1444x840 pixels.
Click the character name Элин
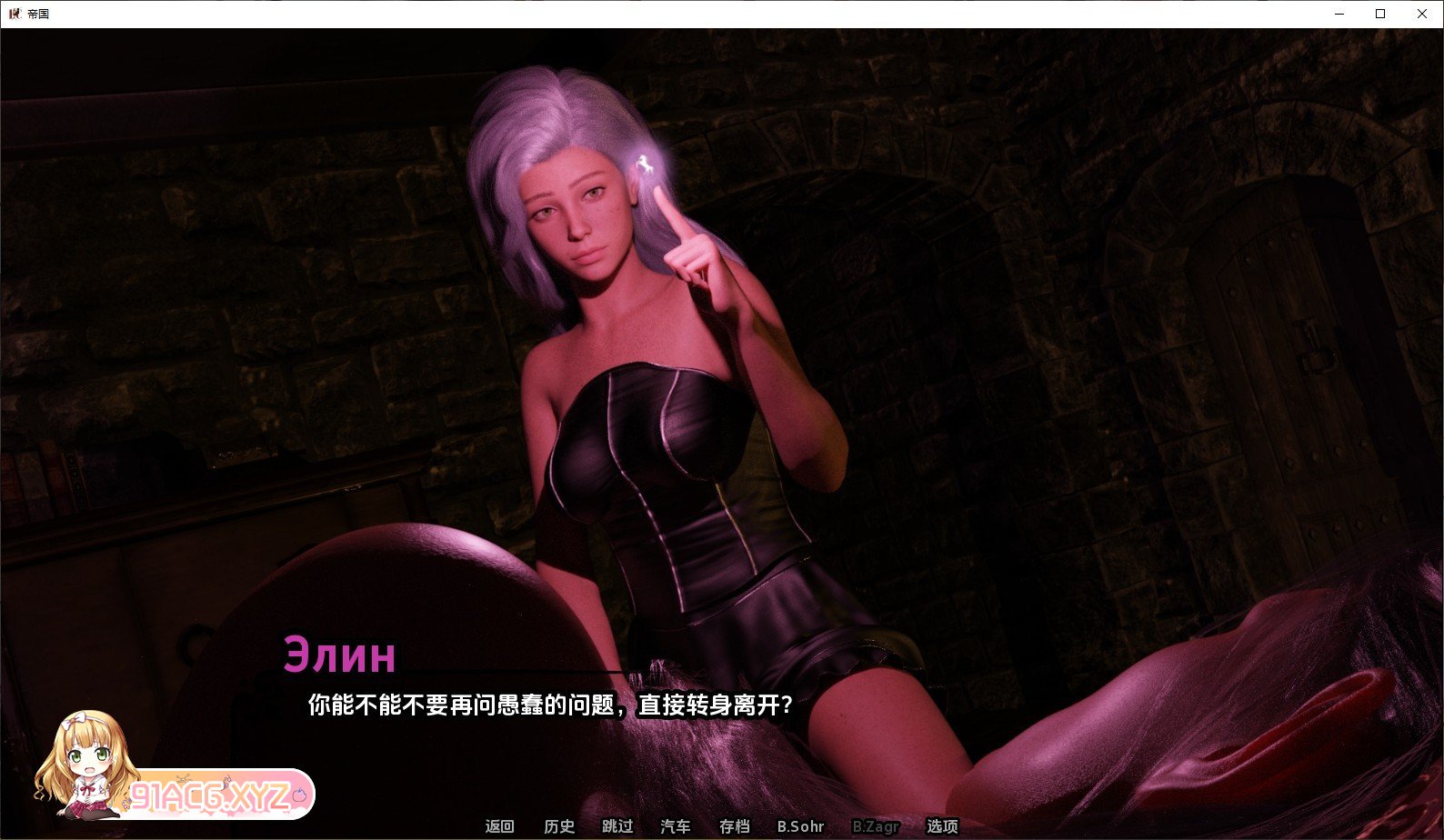point(339,655)
